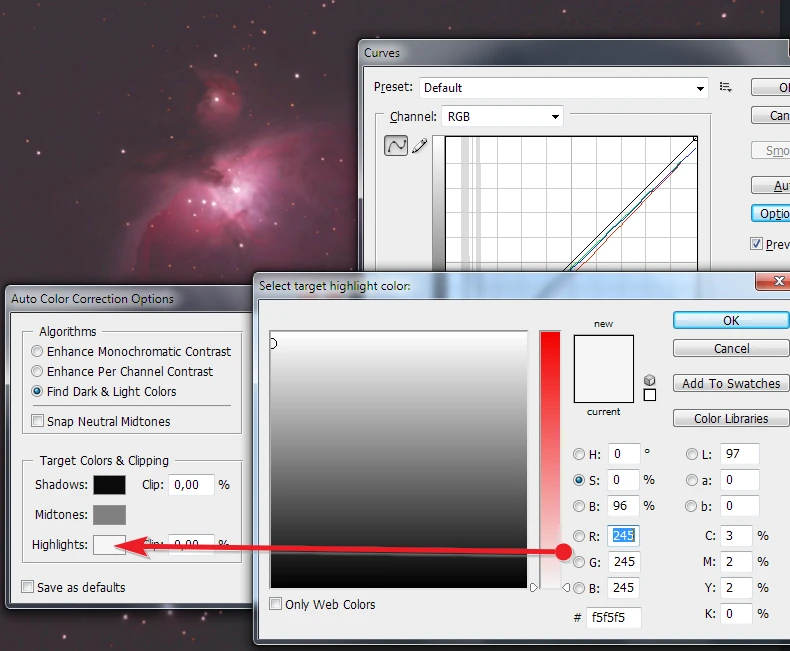This screenshot has width=790, height=651.
Task: Click the web-safe color cube warning icon
Action: (650, 380)
